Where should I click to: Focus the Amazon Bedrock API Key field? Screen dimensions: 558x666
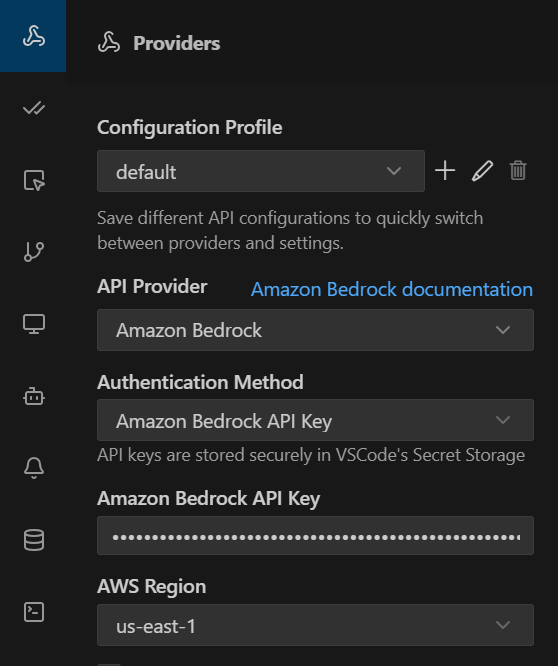click(x=315, y=536)
